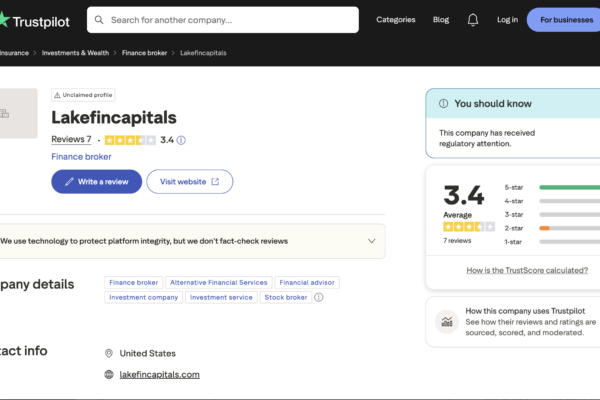Click the info icon after Stock broker
This screenshot has width=600, height=400.
(x=319, y=297)
